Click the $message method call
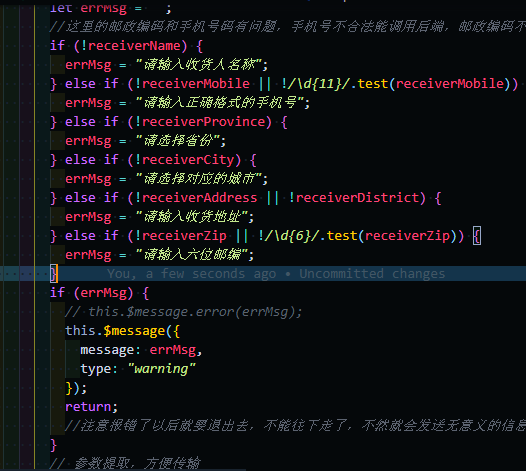The height and width of the screenshot is (471, 526). [134, 331]
